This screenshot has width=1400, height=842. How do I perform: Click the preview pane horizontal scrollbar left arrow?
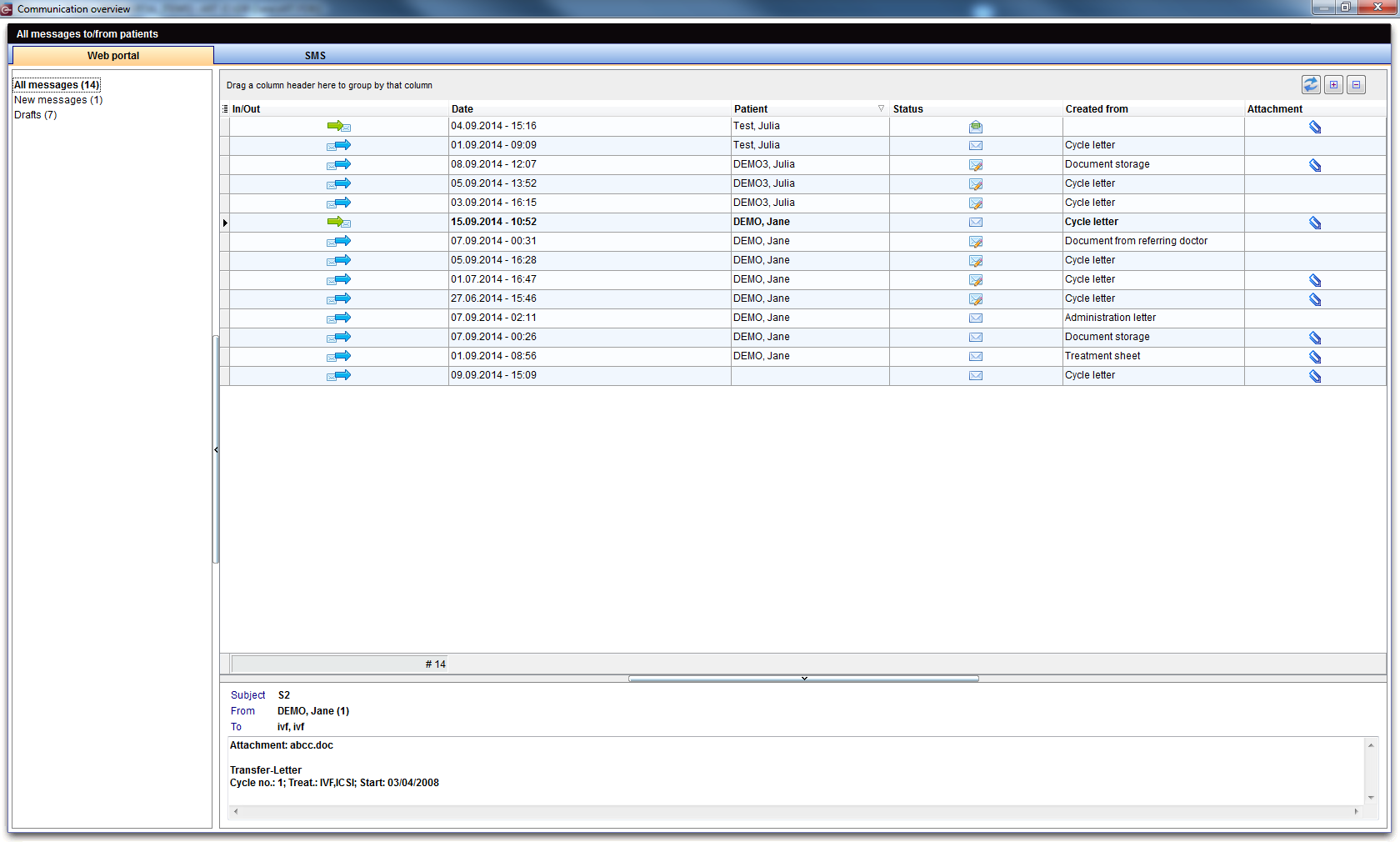(236, 811)
